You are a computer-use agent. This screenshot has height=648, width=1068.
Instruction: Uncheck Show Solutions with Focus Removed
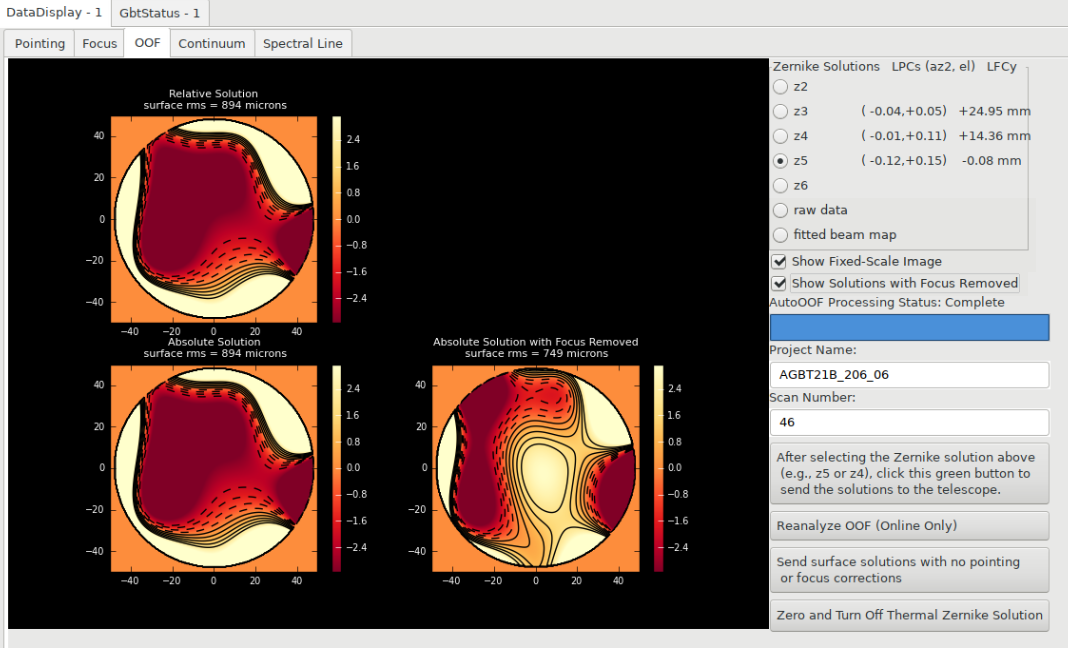779,283
